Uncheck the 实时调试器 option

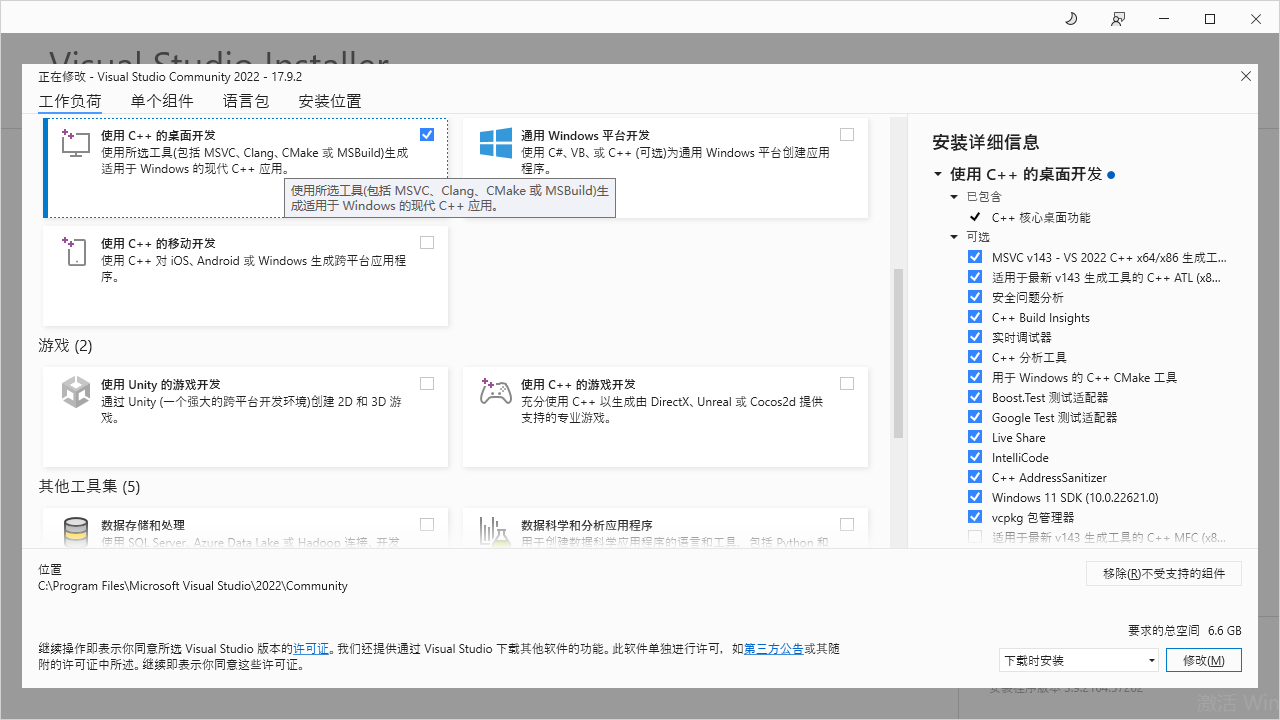click(x=975, y=337)
